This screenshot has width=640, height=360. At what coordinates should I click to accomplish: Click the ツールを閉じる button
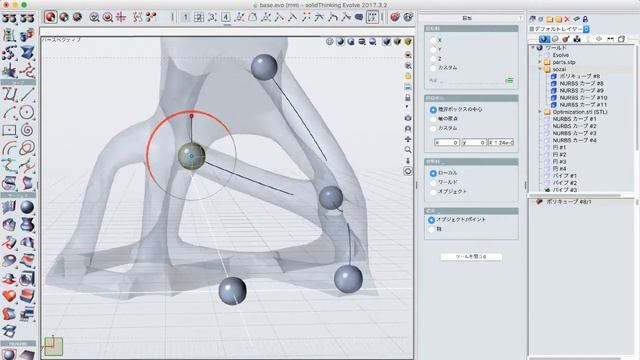coord(471,257)
